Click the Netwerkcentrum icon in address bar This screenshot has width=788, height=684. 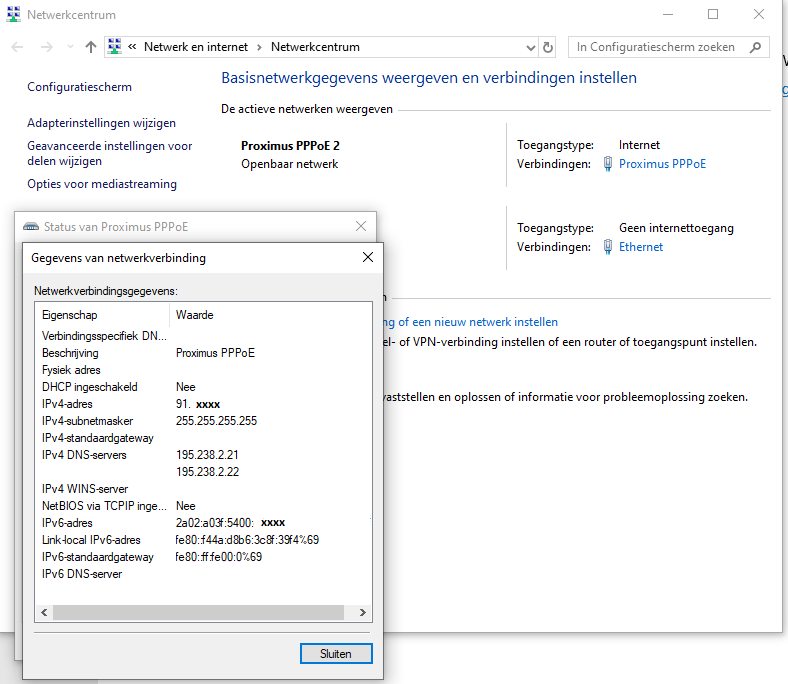[115, 47]
